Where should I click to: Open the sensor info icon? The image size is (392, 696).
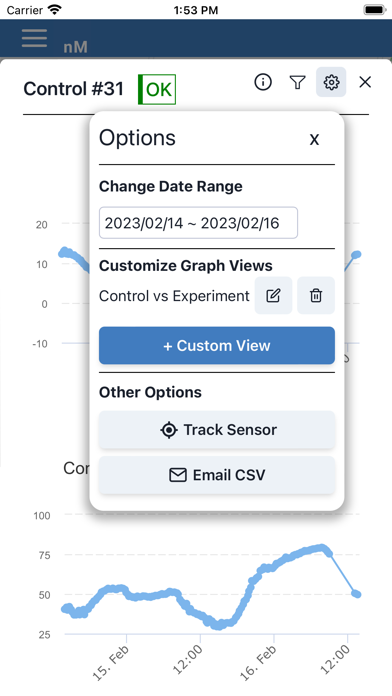coord(263,82)
